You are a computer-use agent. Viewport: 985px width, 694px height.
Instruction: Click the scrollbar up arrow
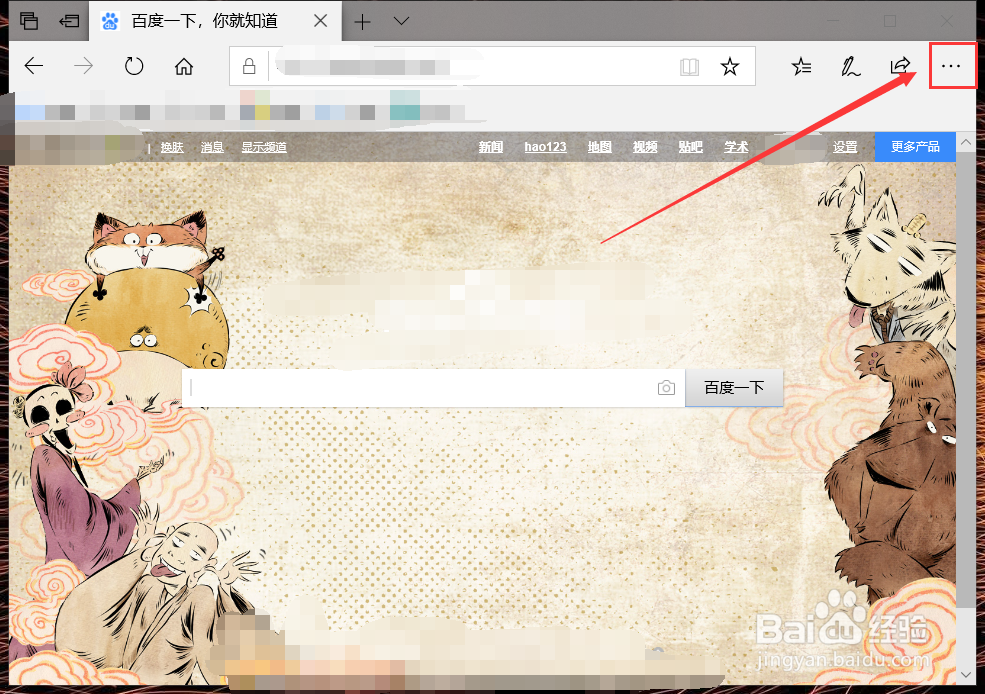coord(966,142)
